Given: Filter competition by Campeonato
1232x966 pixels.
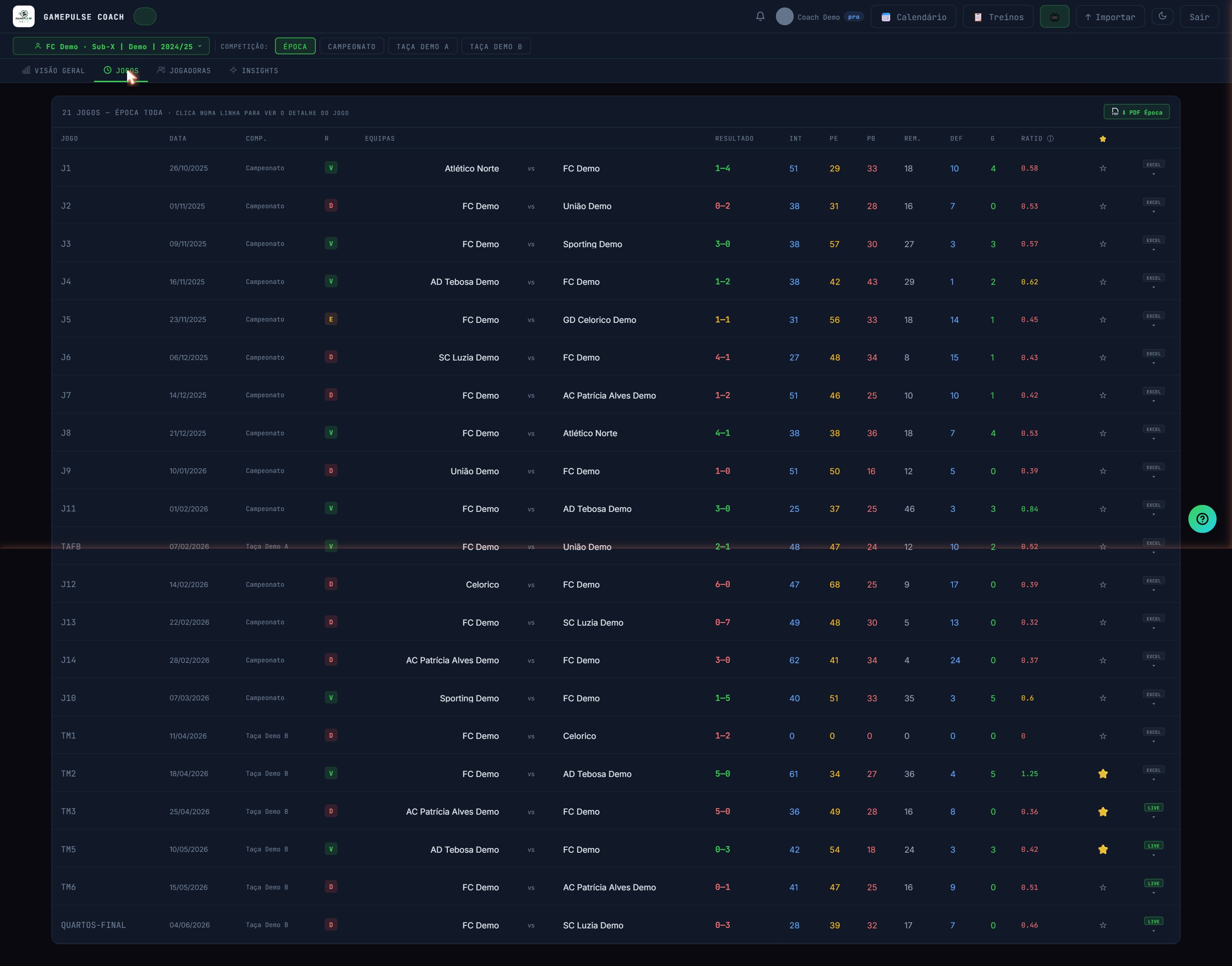Looking at the screenshot, I should 352,46.
